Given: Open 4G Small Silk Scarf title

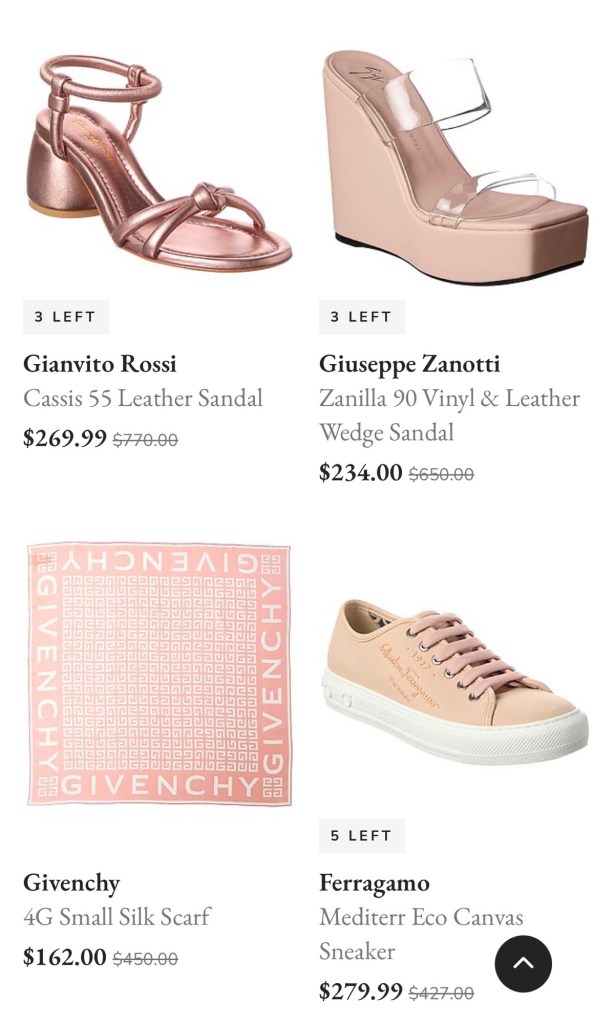Looking at the screenshot, I should tap(117, 916).
